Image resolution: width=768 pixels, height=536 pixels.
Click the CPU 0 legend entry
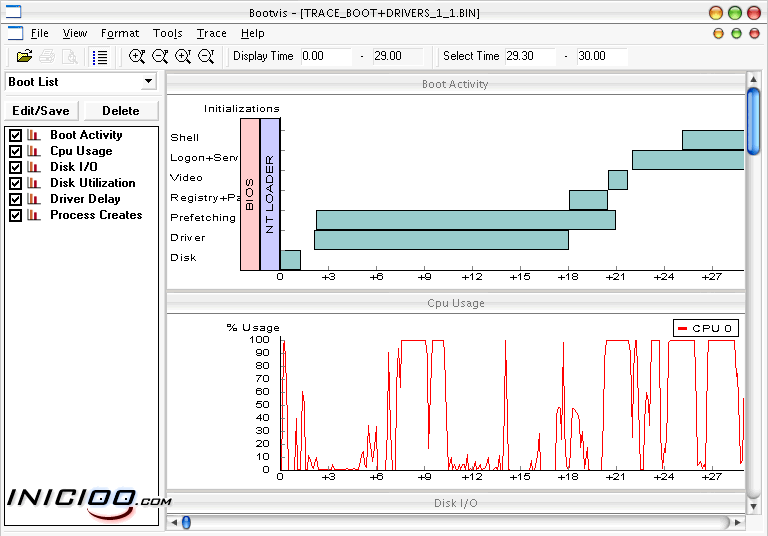pyautogui.click(x=706, y=328)
